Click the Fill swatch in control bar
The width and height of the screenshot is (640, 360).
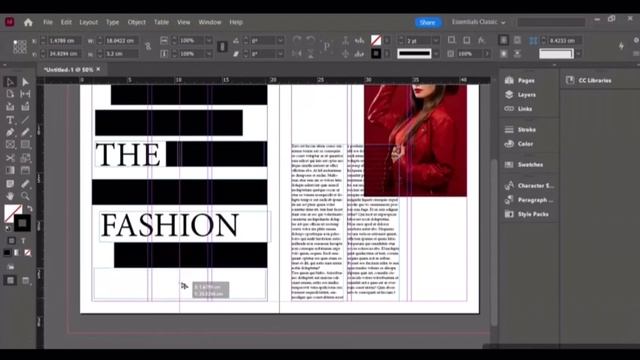376,40
